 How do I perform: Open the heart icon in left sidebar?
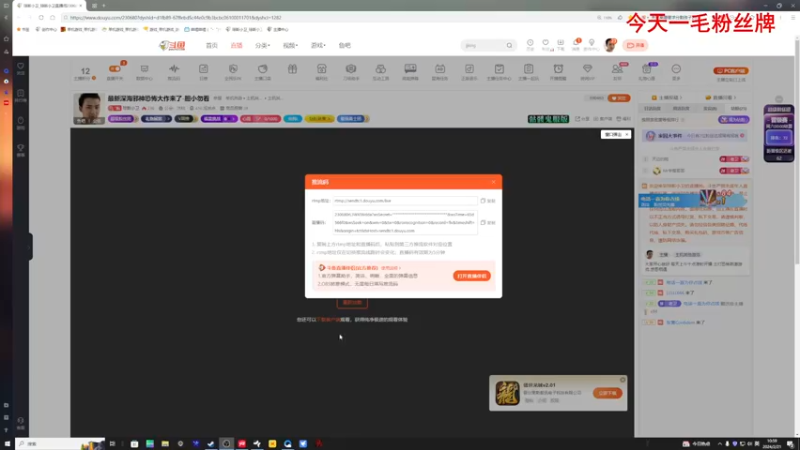pyautogui.click(x=20, y=68)
